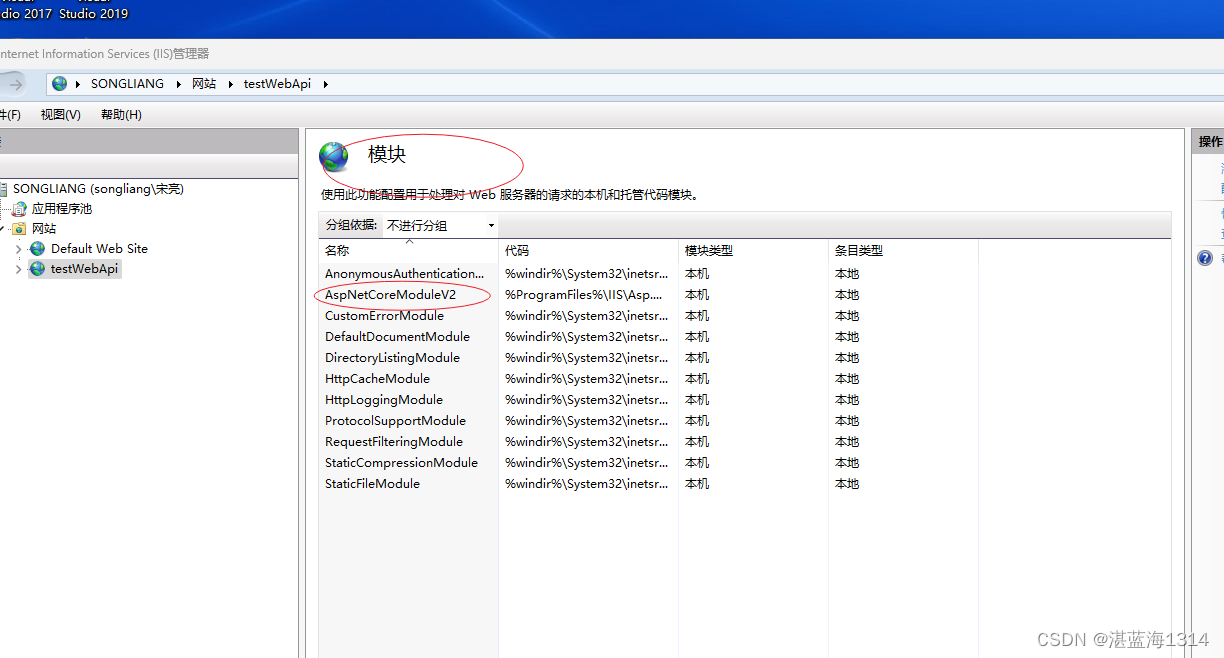Click the Default Web Site globe icon
This screenshot has height=658, width=1224.
(x=37, y=248)
